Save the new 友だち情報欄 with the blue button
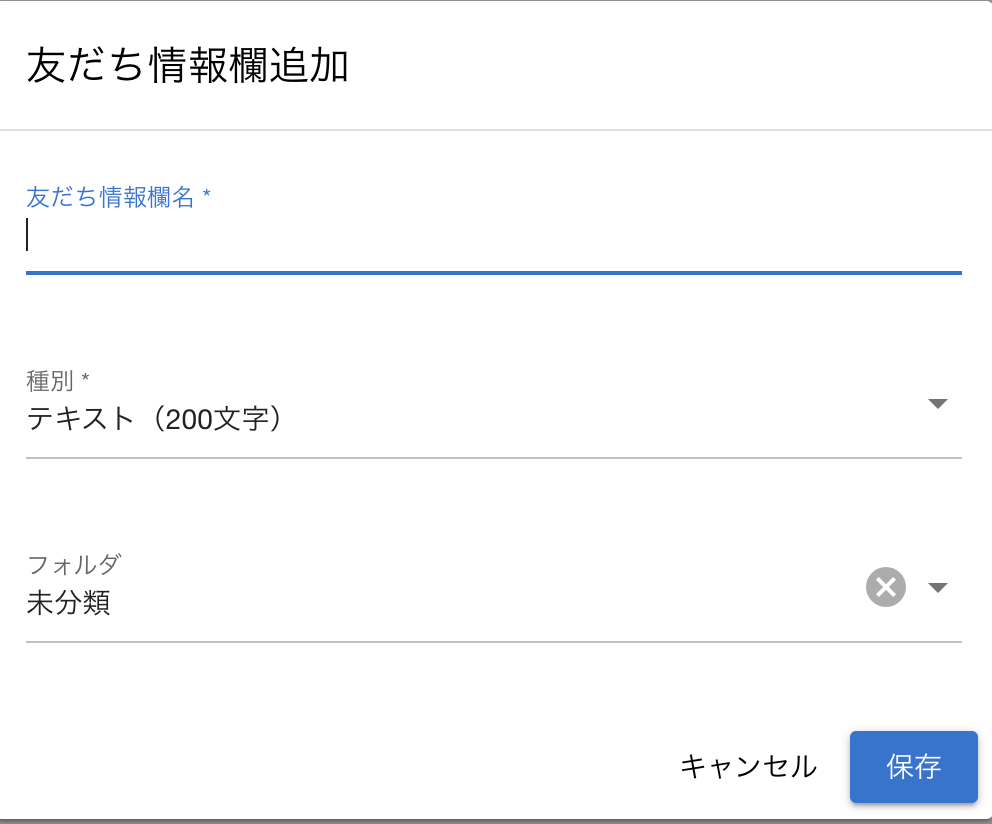Screen dimensions: 992x824 [x=913, y=767]
